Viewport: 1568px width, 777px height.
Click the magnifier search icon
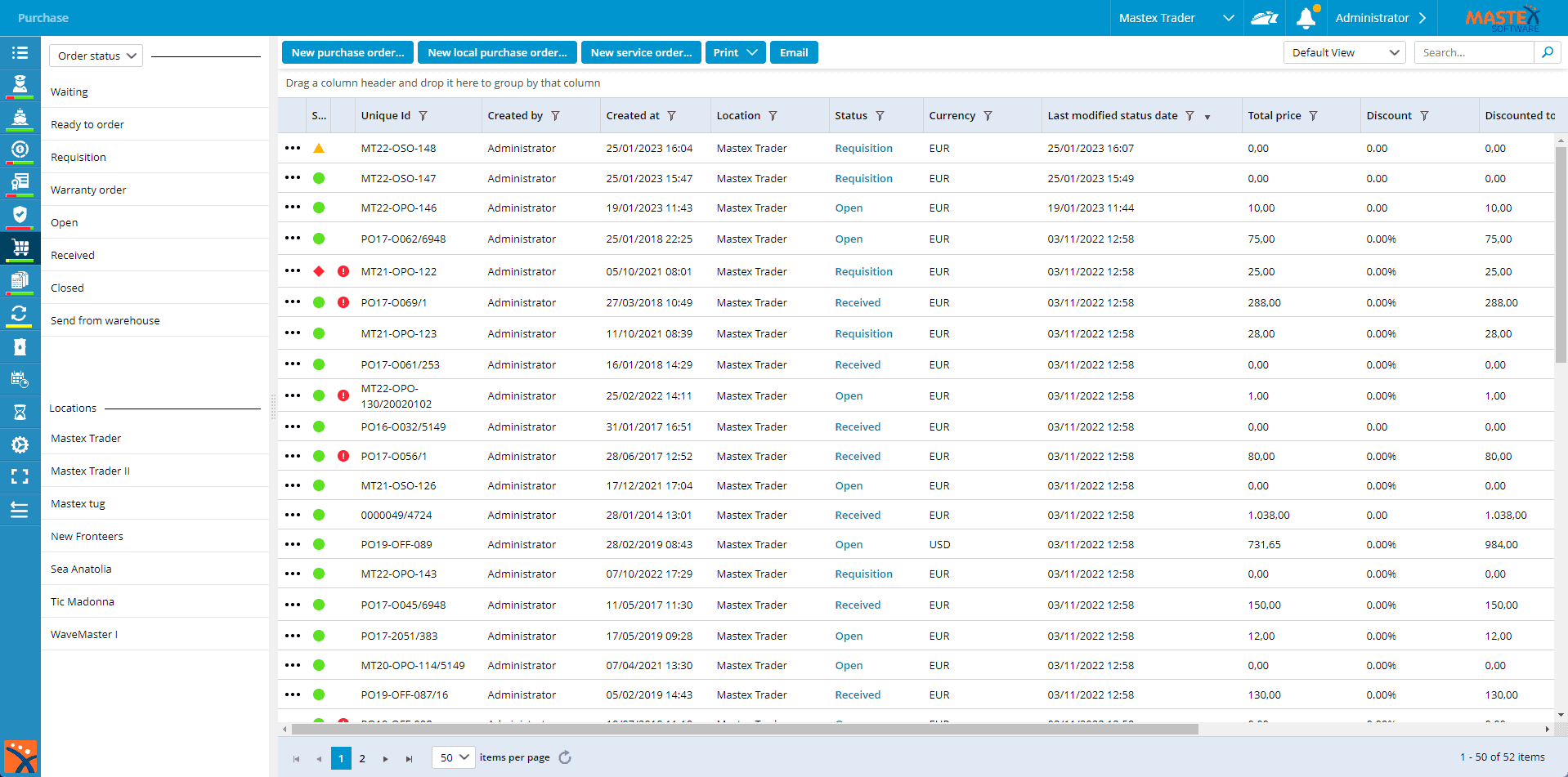[x=1547, y=52]
